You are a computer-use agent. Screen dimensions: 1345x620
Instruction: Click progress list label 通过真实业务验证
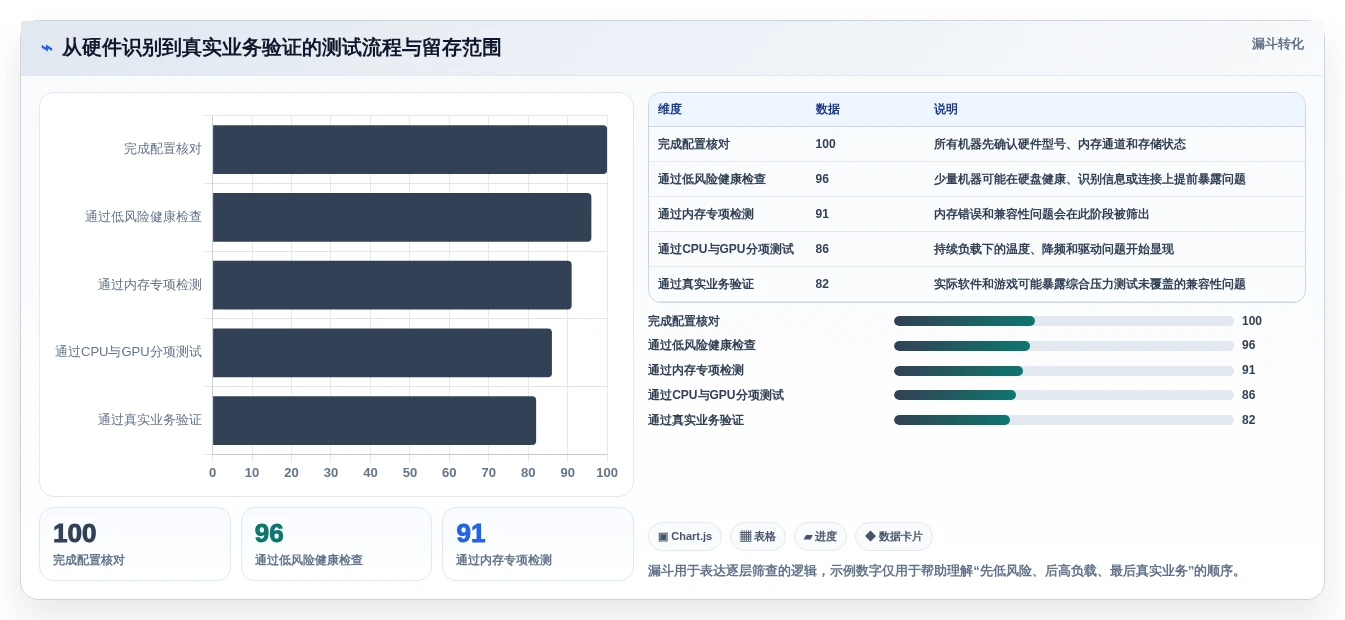click(696, 420)
